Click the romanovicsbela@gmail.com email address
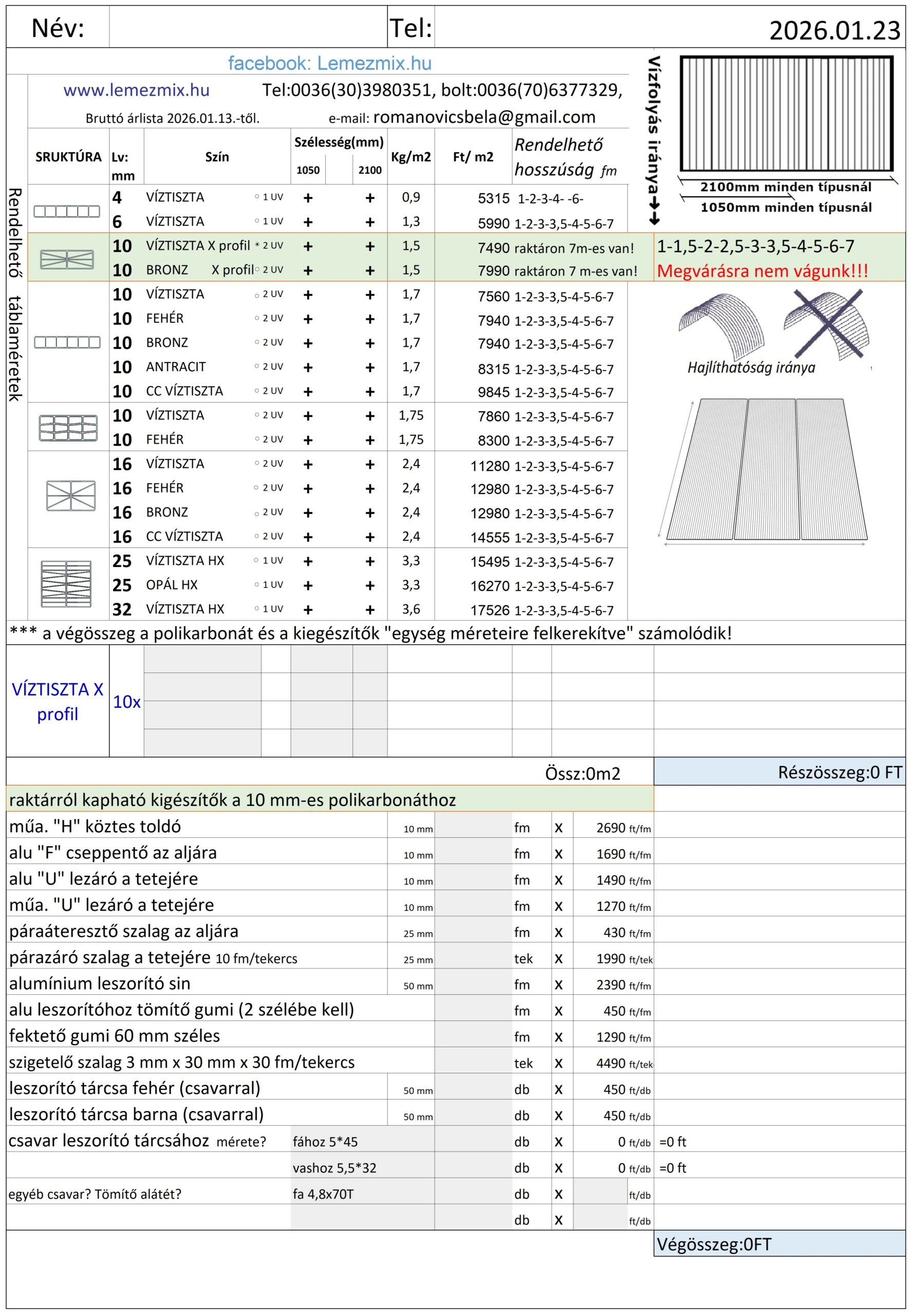The height and width of the screenshot is (1316, 912). point(484,117)
